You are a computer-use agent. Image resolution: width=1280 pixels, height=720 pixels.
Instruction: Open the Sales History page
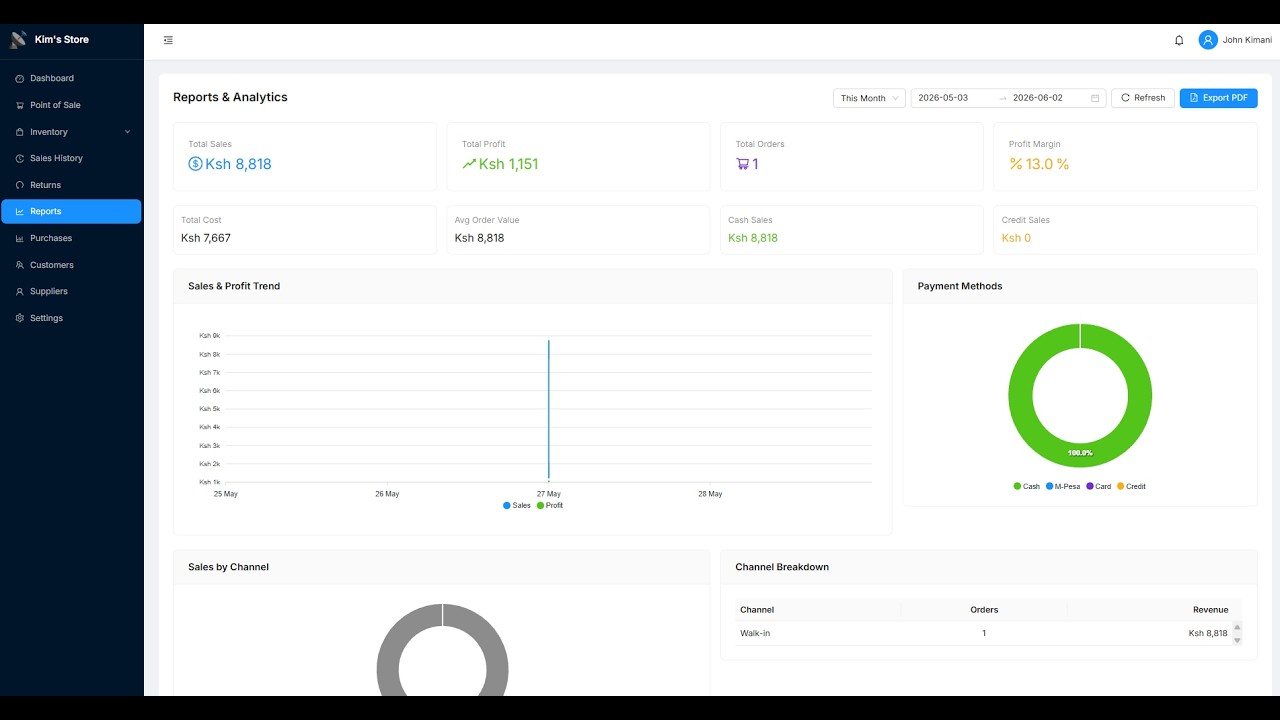point(71,158)
